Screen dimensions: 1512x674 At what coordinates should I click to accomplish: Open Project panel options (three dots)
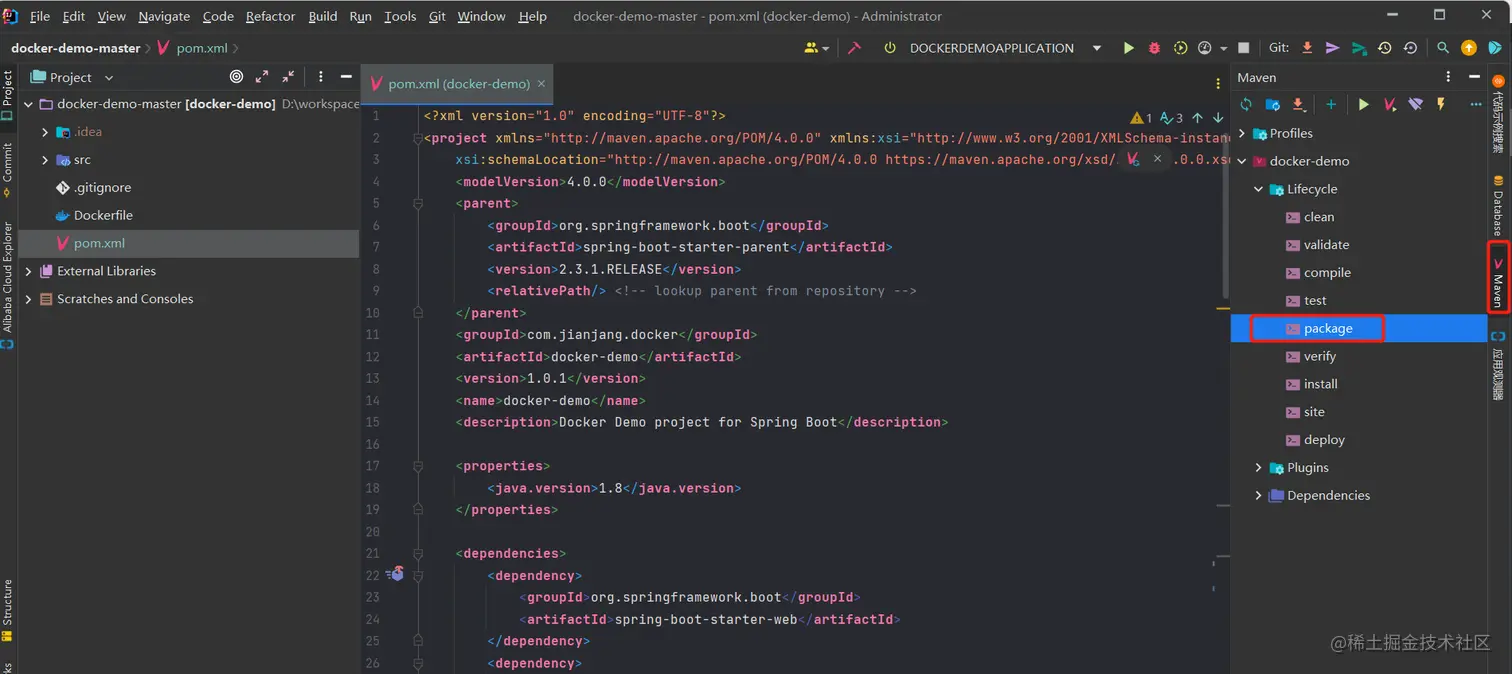(x=321, y=77)
